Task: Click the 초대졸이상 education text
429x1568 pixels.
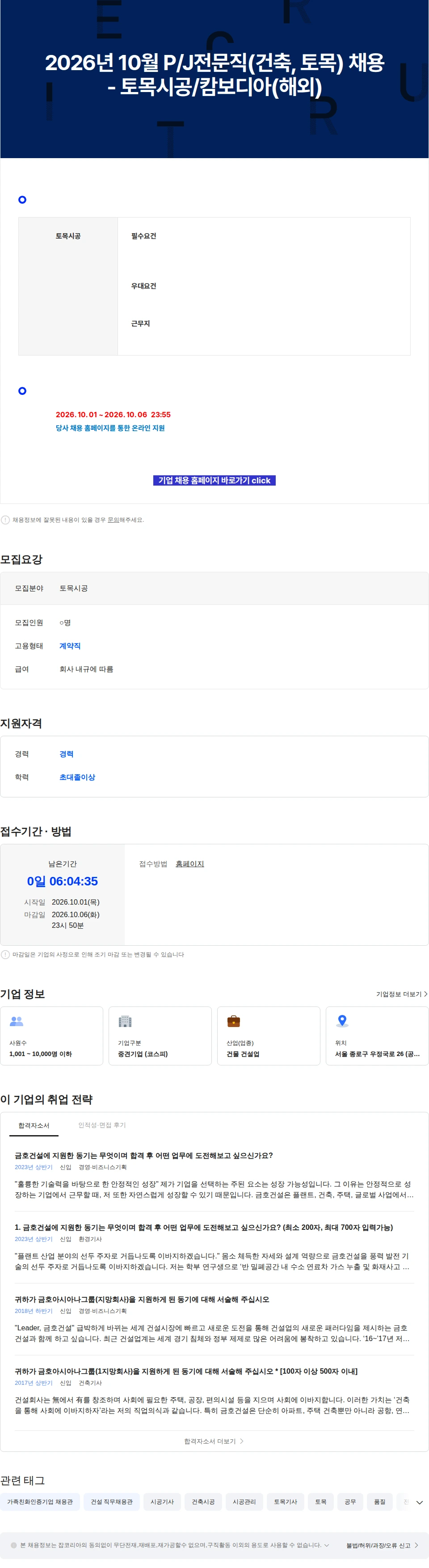Action: [x=77, y=777]
